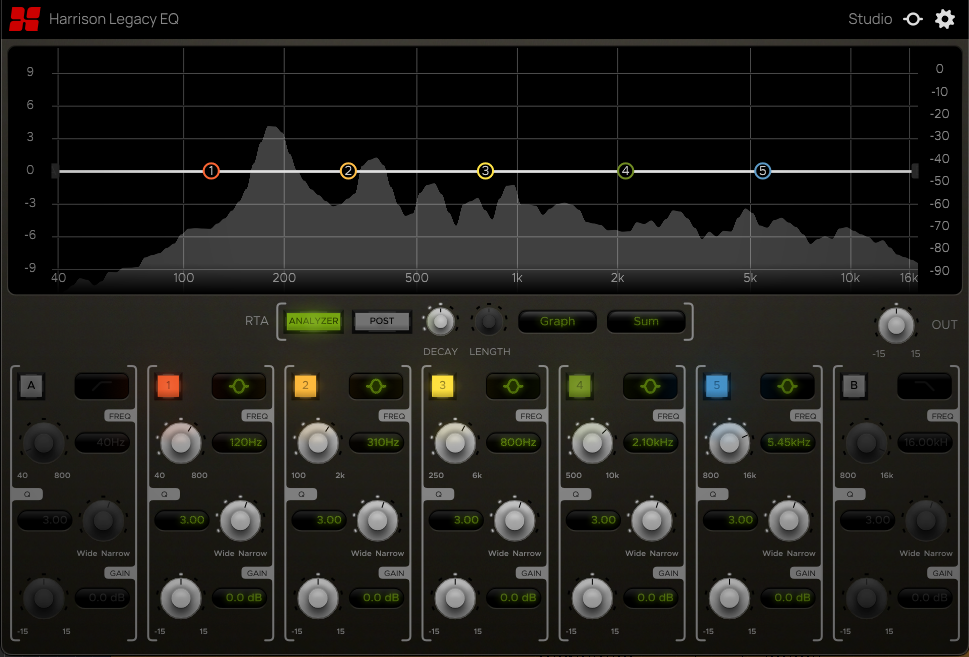Click the 2.10kHz frequency field

pos(651,442)
